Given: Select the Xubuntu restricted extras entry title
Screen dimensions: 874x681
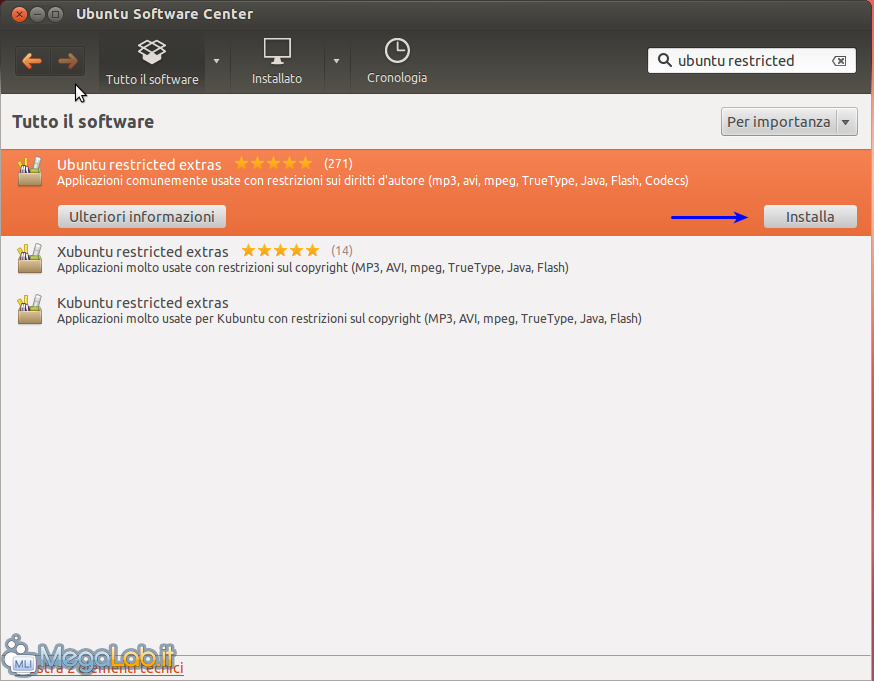Looking at the screenshot, I should [x=143, y=252].
